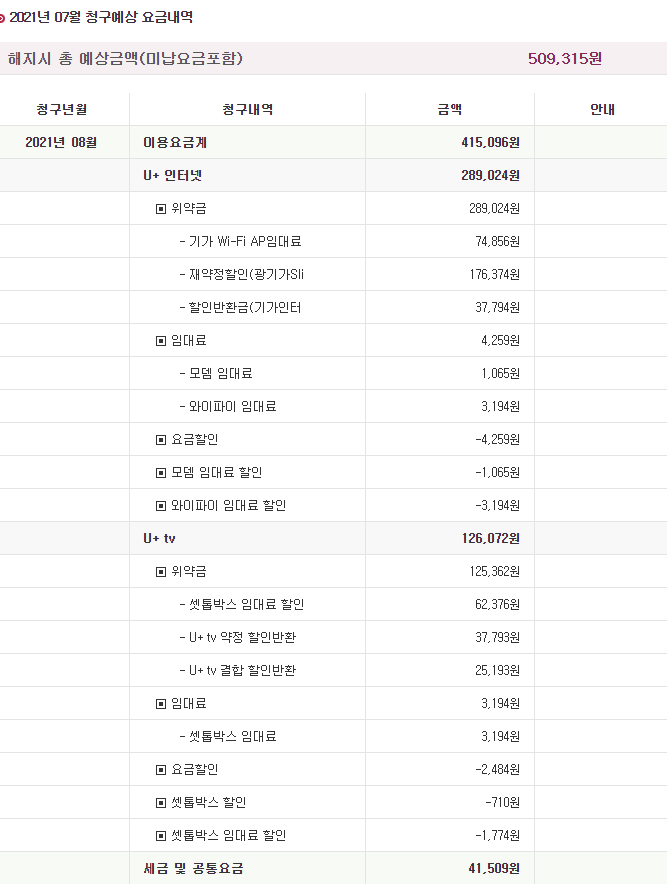Select the 청구내역 column header
667x884 pixels.
pyautogui.click(x=247, y=109)
